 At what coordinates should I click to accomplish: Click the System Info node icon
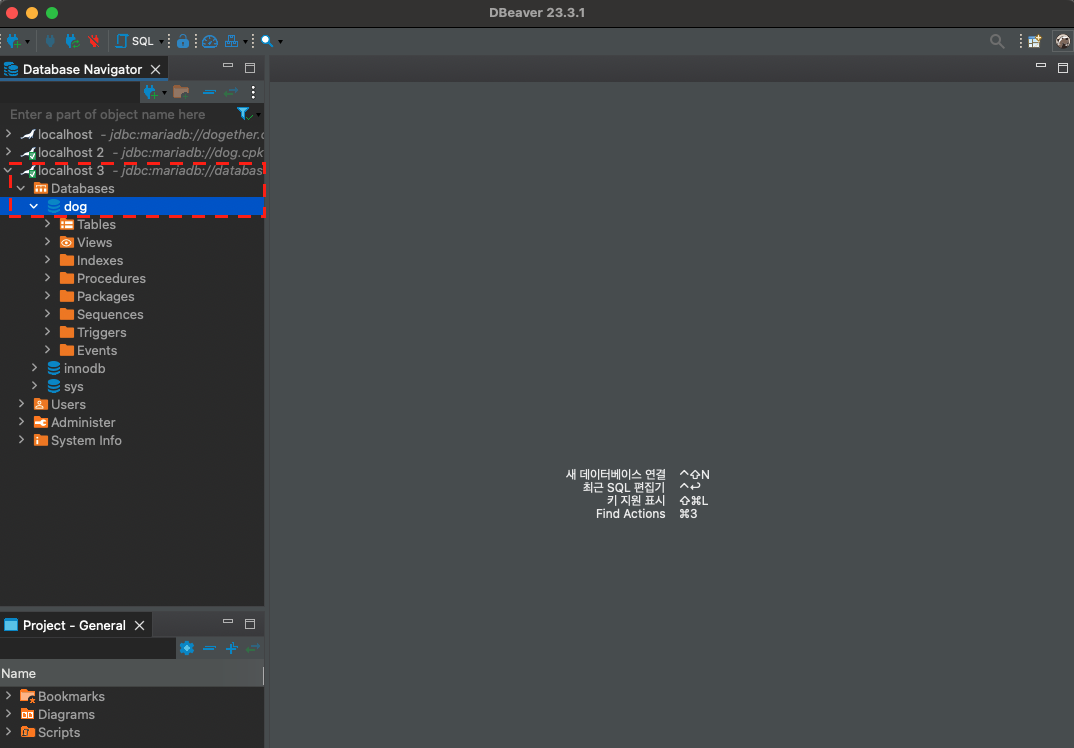pyautogui.click(x=40, y=440)
